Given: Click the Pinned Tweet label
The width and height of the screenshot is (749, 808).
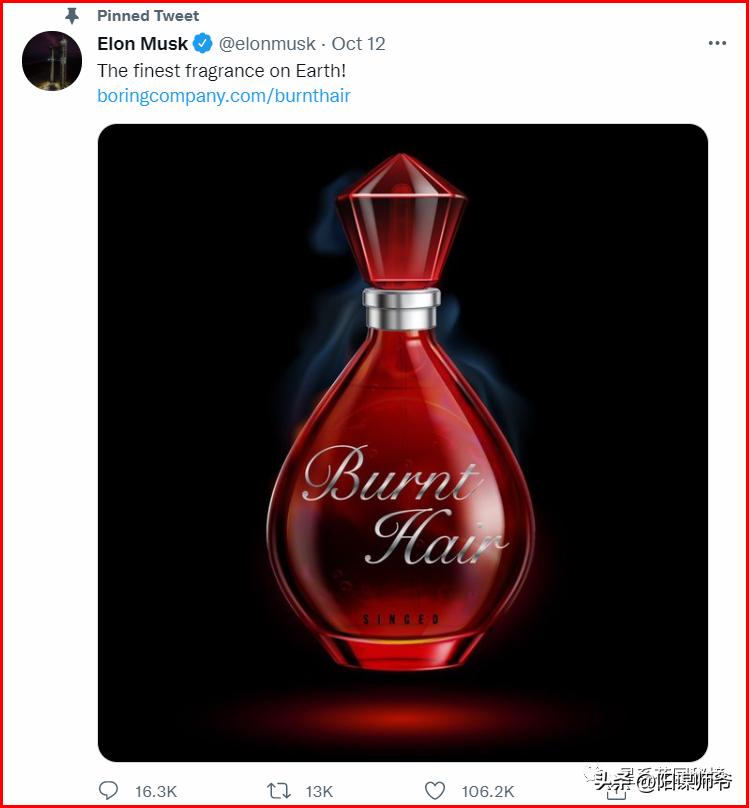Looking at the screenshot, I should tap(148, 16).
